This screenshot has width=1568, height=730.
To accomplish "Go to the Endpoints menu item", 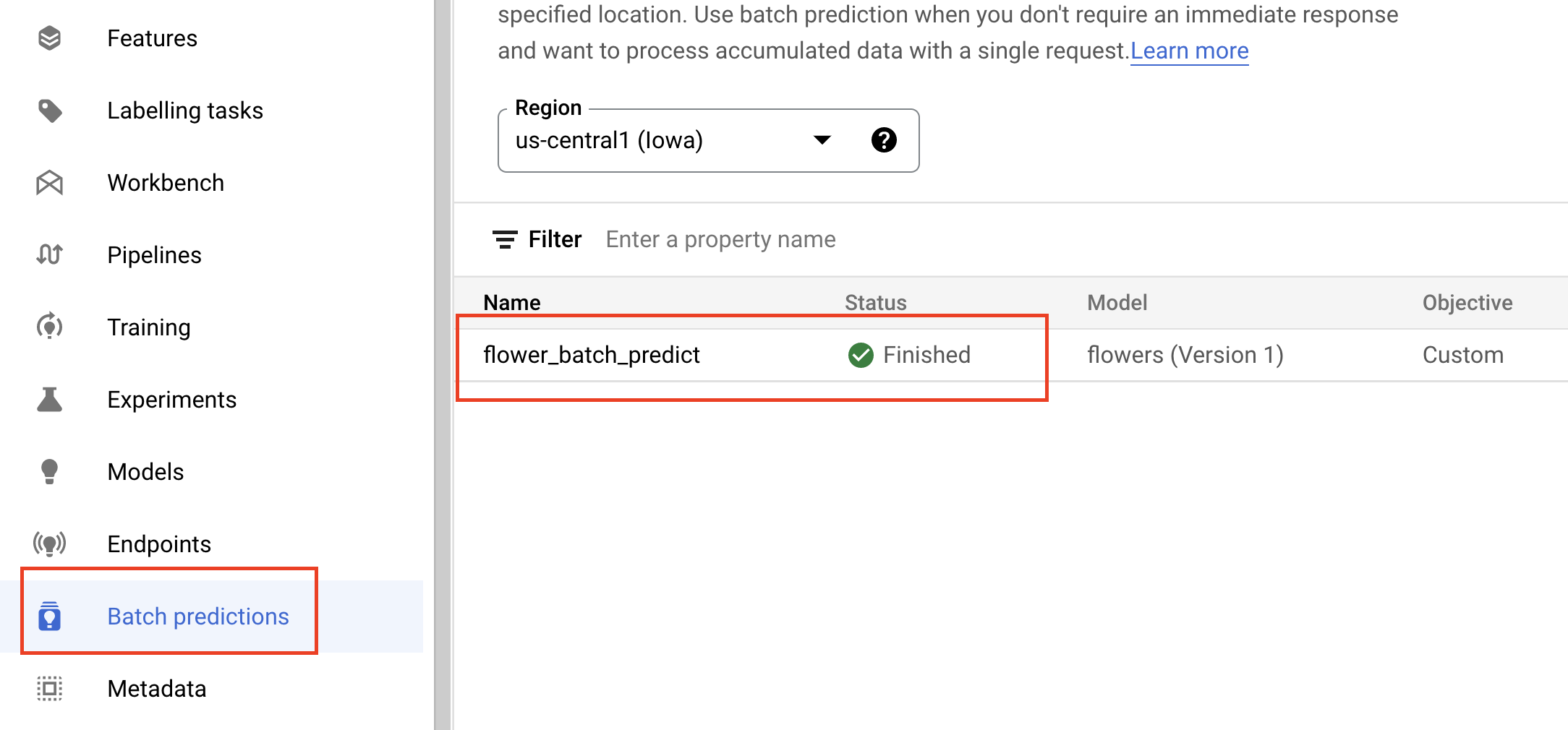I will pyautogui.click(x=159, y=544).
